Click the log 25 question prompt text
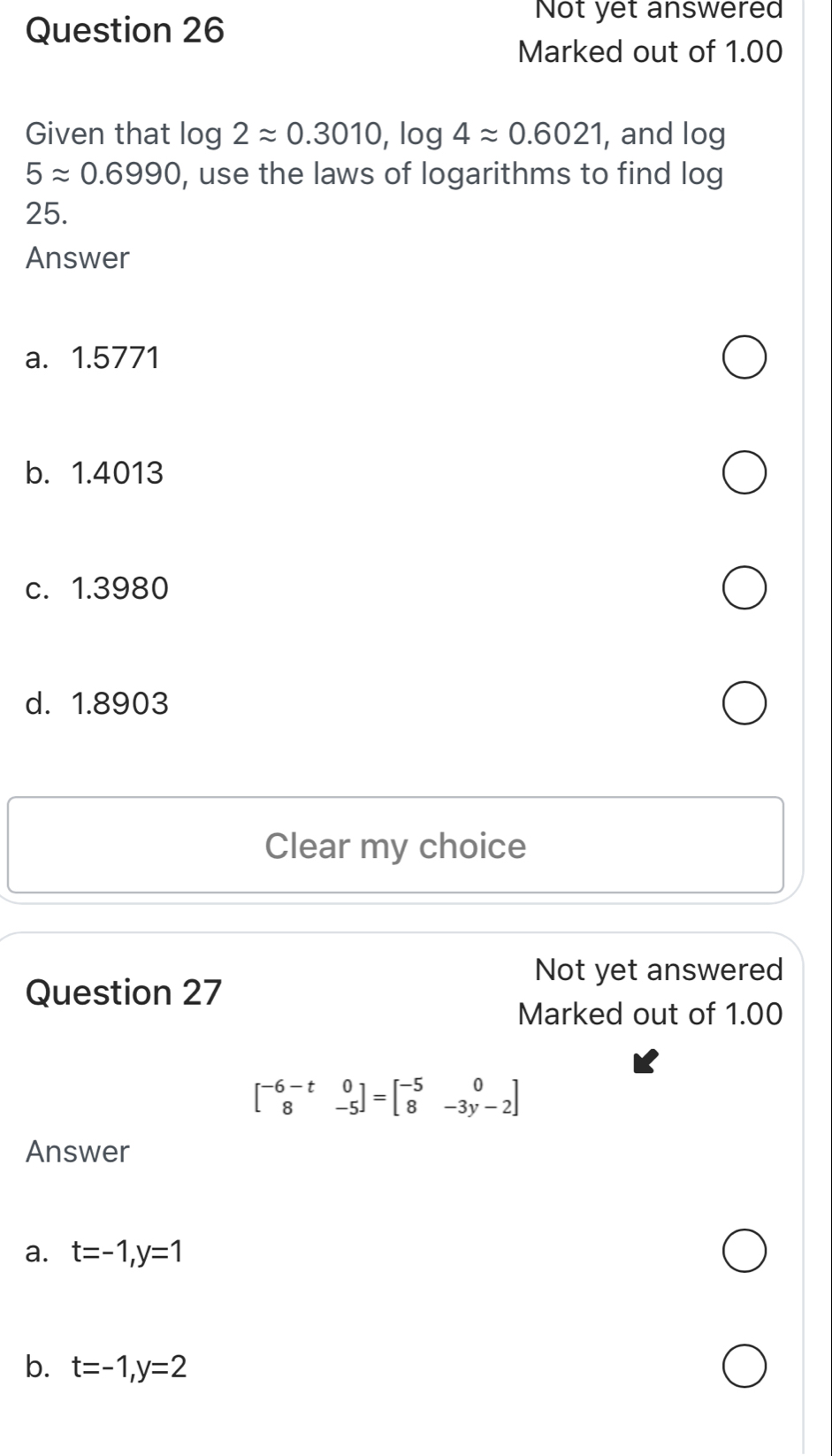This screenshot has height=1456, width=832. click(x=375, y=173)
